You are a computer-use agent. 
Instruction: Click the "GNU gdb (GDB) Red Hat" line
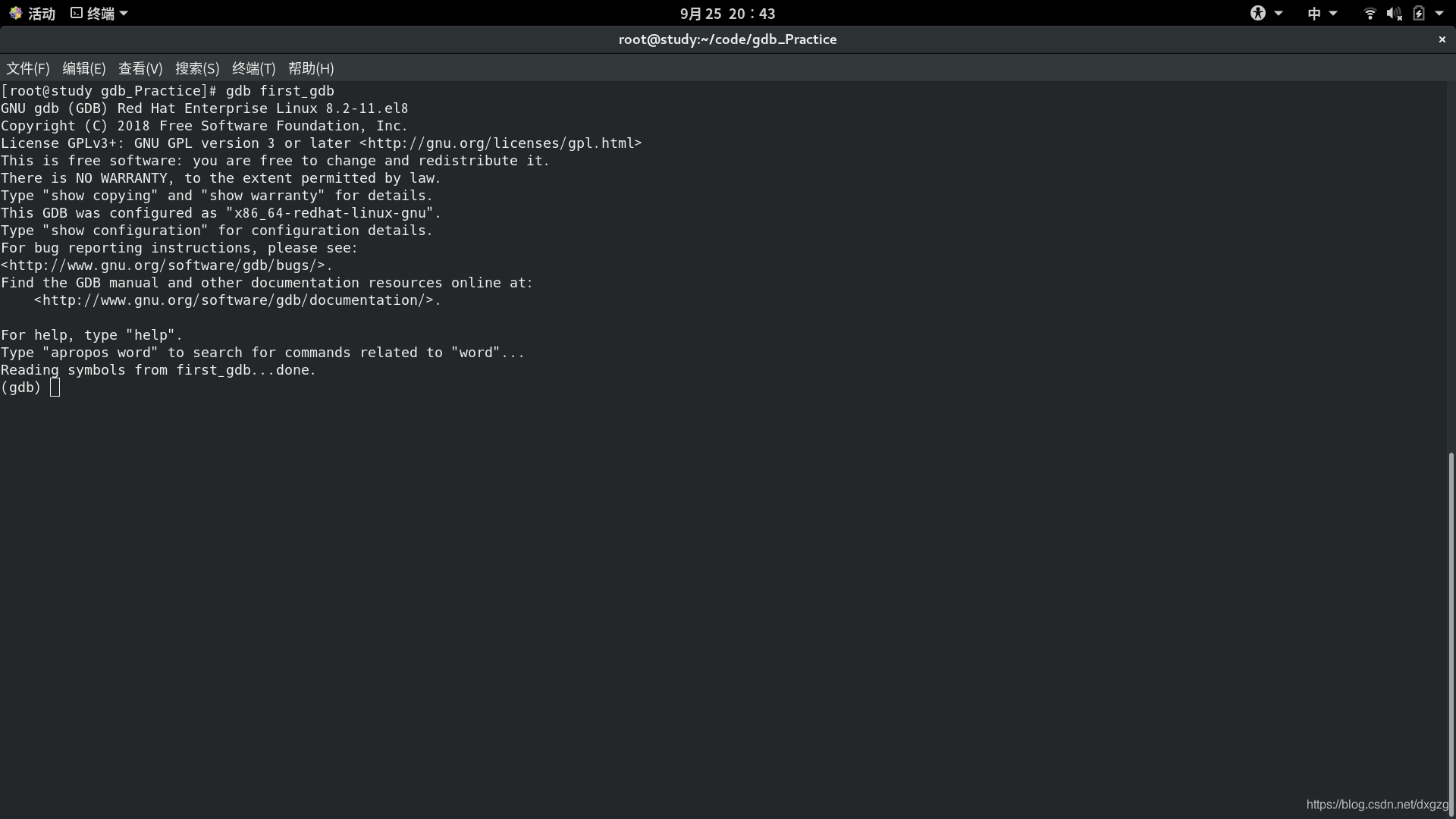pyautogui.click(x=205, y=108)
